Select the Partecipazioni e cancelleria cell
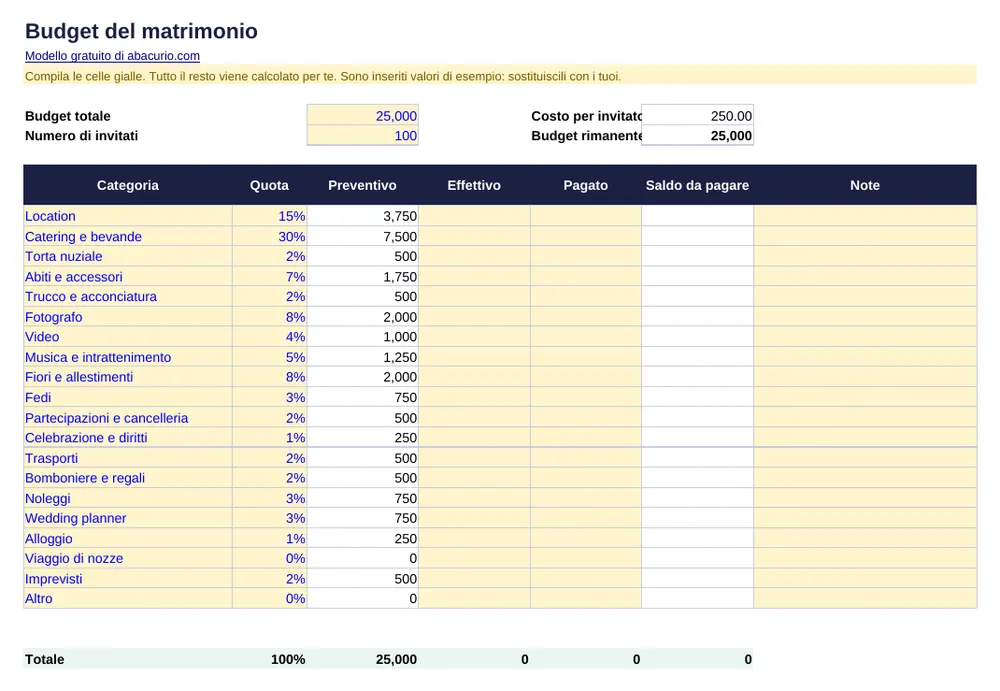Viewport: 1000px width, 691px height. click(128, 417)
